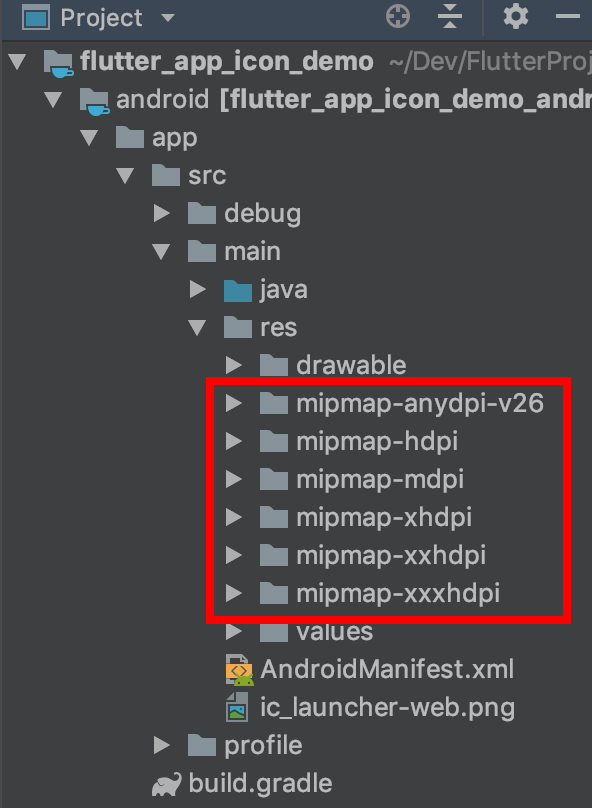Expand the mipmap-xxxhdpi folder arrow
The image size is (592, 808).
click(234, 593)
